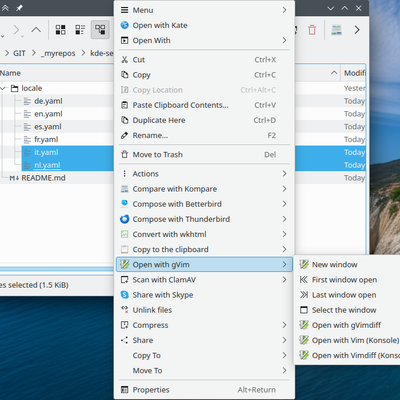Click the Name column header
This screenshot has height=400, width=400.
(10, 73)
